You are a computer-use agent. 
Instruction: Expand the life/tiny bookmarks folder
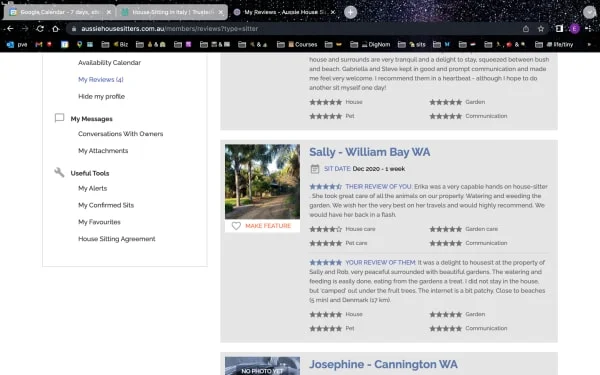pyautogui.click(x=554, y=44)
